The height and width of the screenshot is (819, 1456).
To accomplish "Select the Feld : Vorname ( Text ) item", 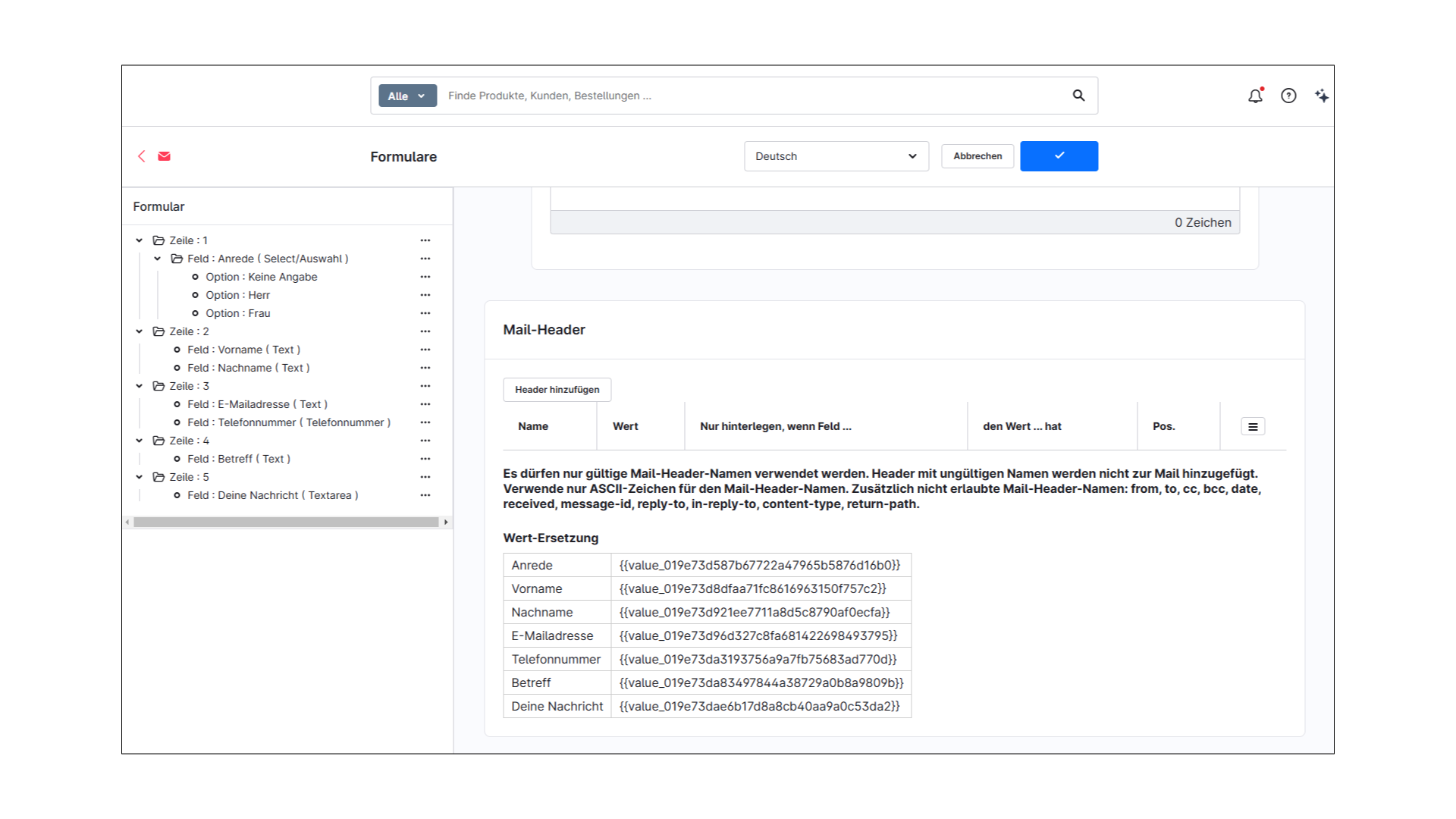I will click(243, 350).
